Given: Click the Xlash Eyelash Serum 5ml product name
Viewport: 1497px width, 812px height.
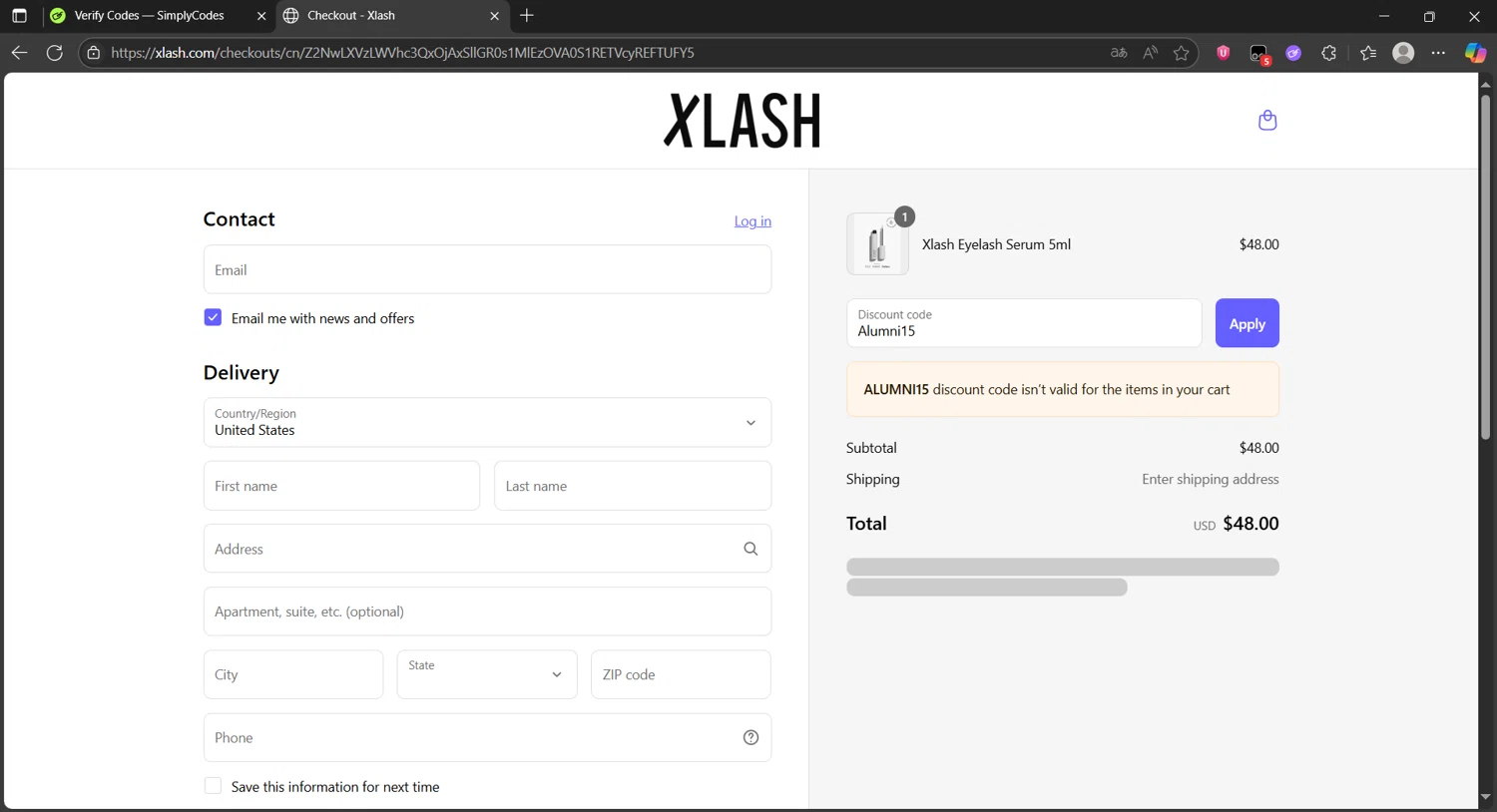Looking at the screenshot, I should click(x=996, y=244).
